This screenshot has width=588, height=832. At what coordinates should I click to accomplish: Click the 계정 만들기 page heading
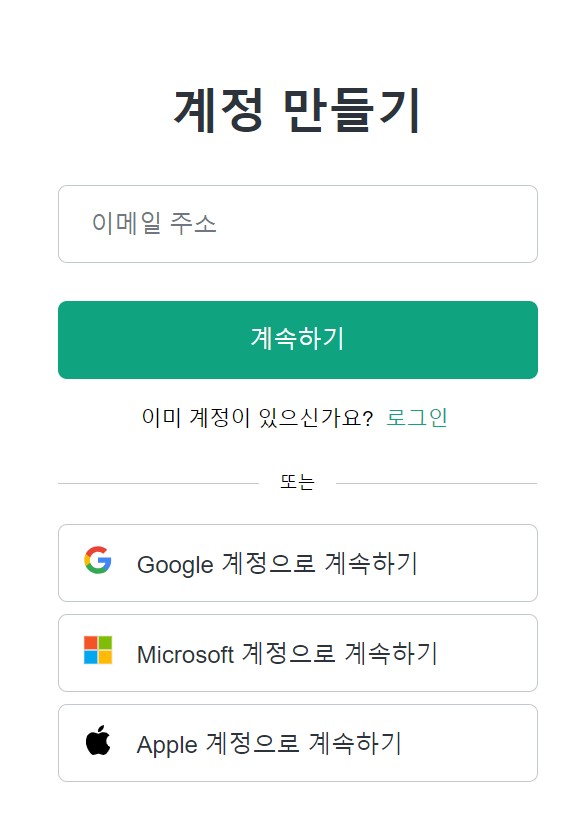297,108
